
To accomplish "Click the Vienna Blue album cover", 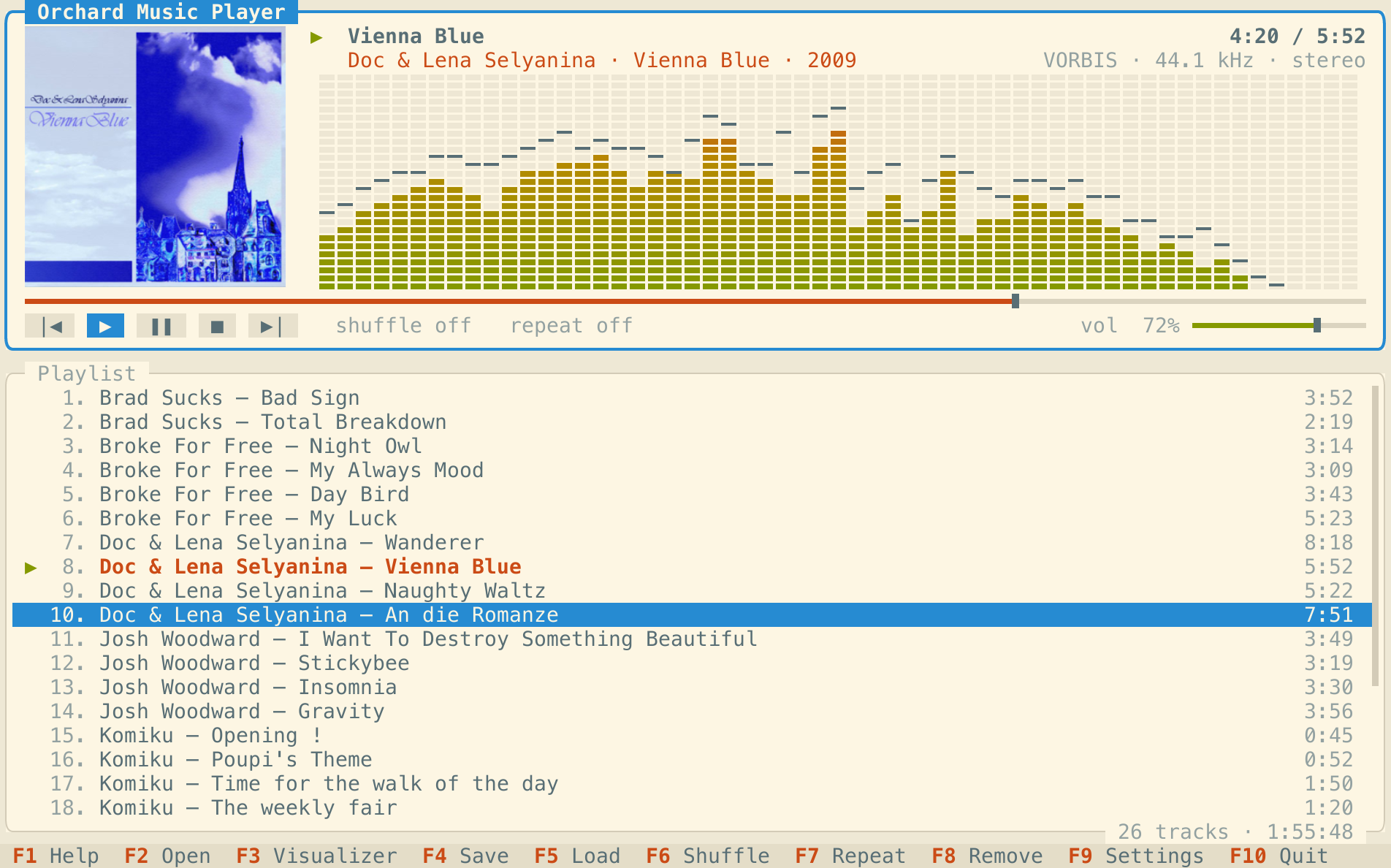I will tap(155, 156).
